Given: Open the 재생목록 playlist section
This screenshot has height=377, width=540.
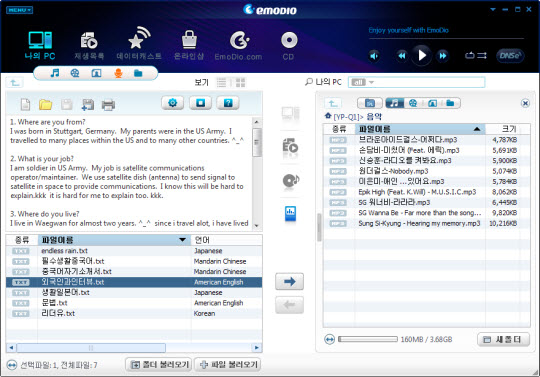Looking at the screenshot, I should coord(89,46).
